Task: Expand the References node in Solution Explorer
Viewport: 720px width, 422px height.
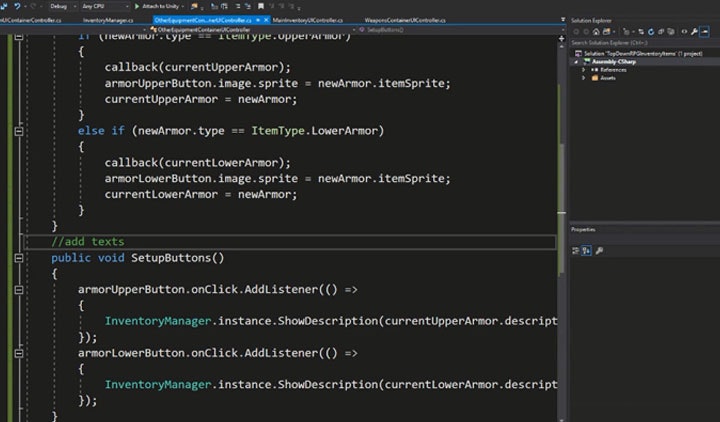Action: click(584, 70)
